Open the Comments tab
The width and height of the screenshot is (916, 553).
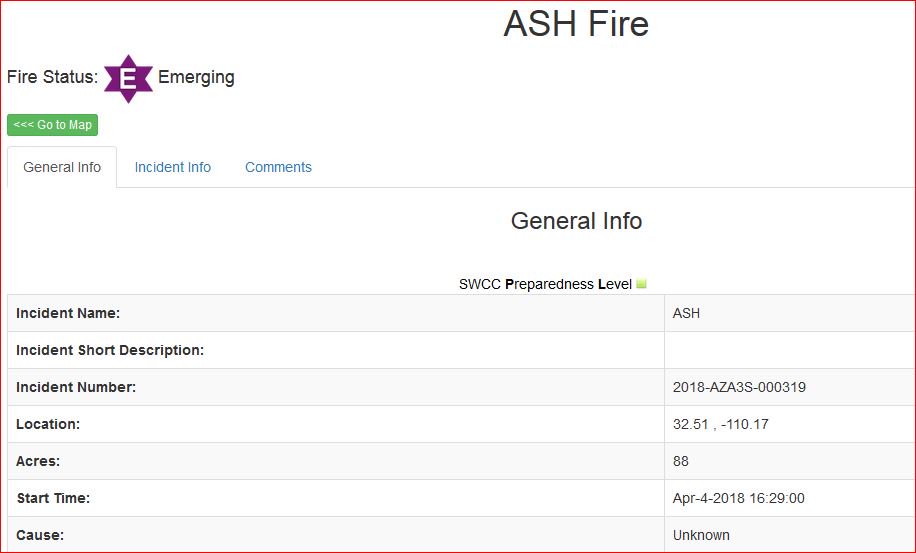(x=278, y=167)
